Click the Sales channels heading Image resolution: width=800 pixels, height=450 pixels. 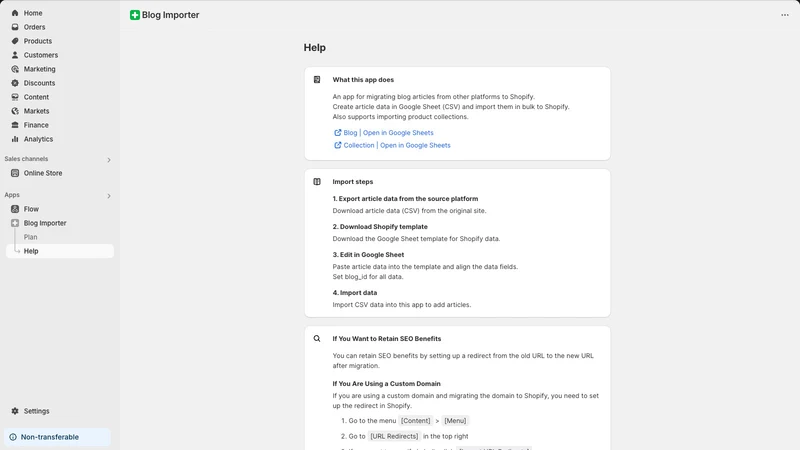pyautogui.click(x=26, y=159)
